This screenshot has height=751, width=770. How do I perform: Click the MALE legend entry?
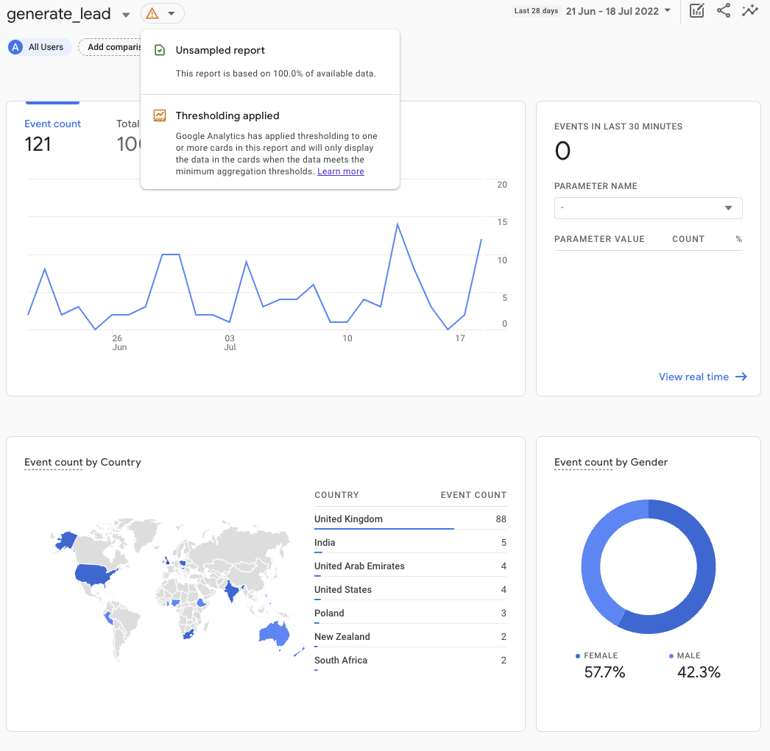pyautogui.click(x=685, y=656)
